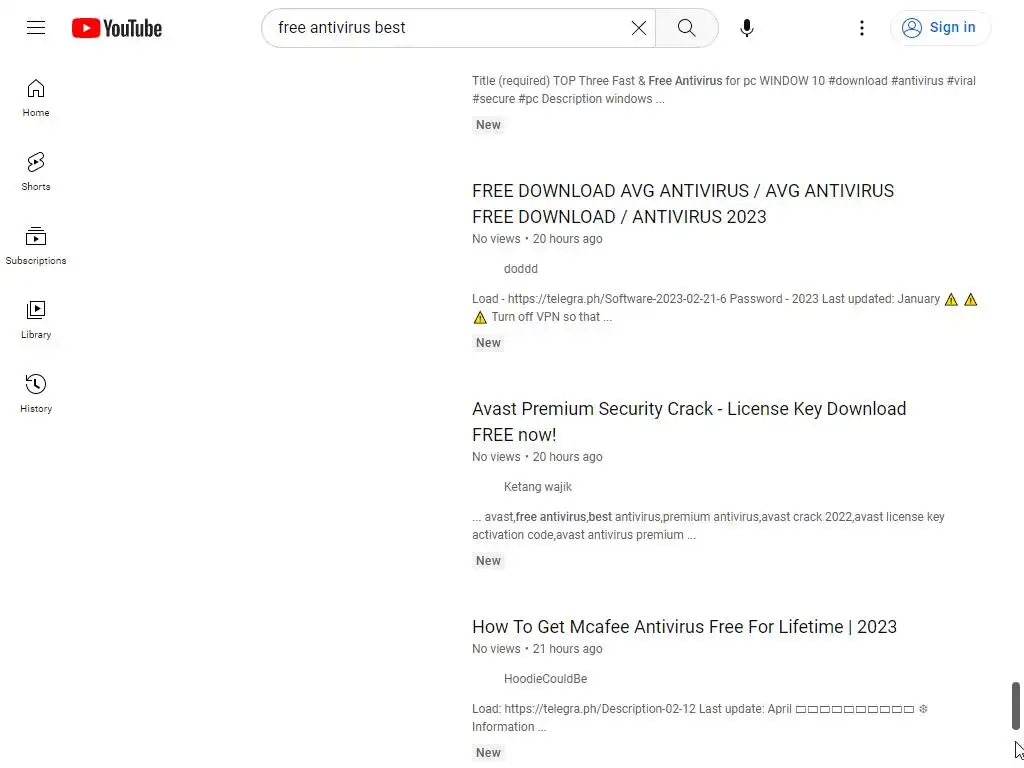Click the magnifier search button
The height and width of the screenshot is (768, 1024).
[686, 28]
